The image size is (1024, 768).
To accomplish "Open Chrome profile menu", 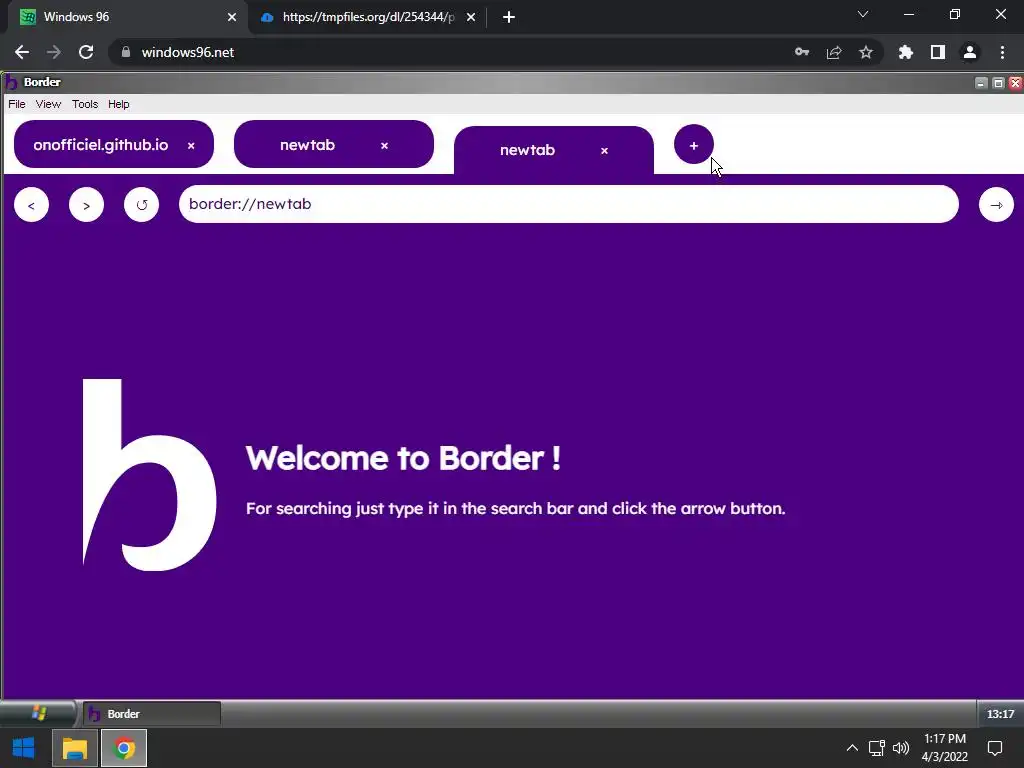I will [x=970, y=52].
